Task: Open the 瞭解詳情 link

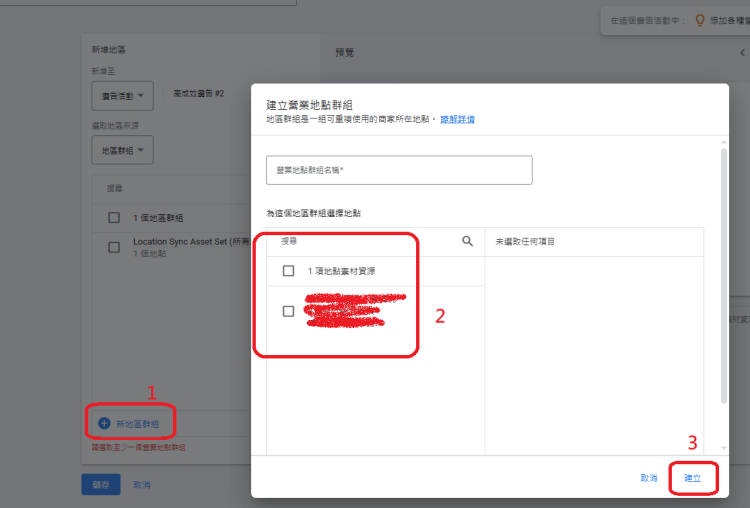Action: [x=457, y=119]
